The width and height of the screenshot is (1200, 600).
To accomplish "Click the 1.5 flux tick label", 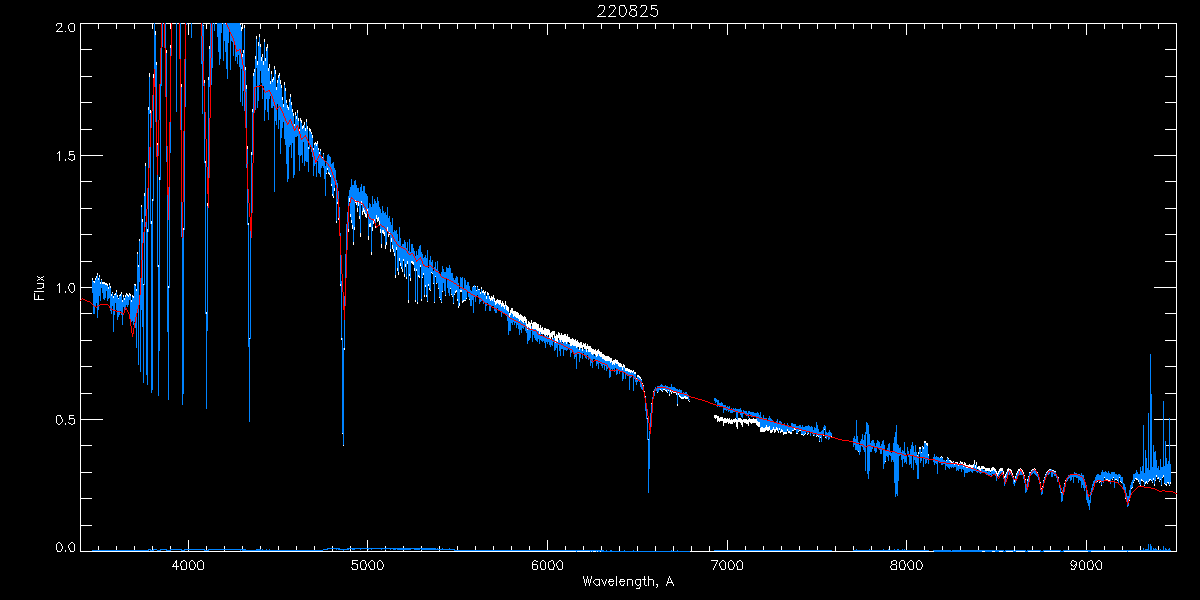I will 64,157.
